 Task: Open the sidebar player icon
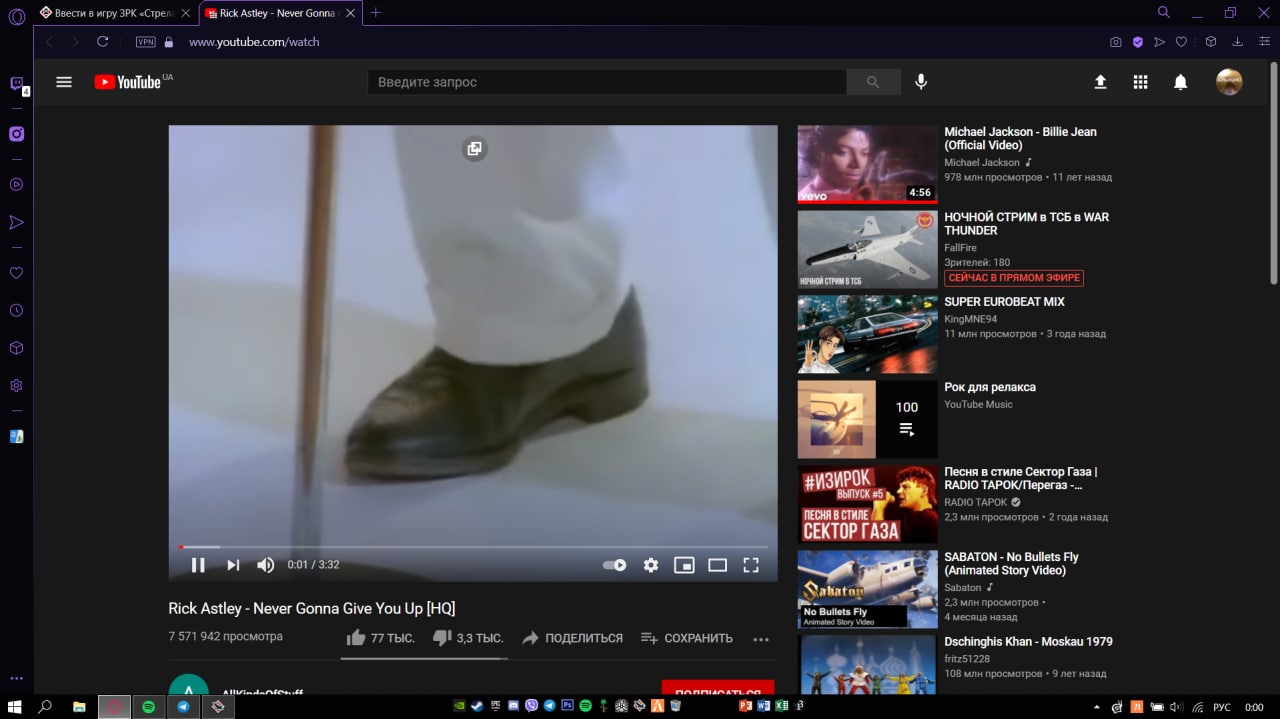click(x=17, y=184)
